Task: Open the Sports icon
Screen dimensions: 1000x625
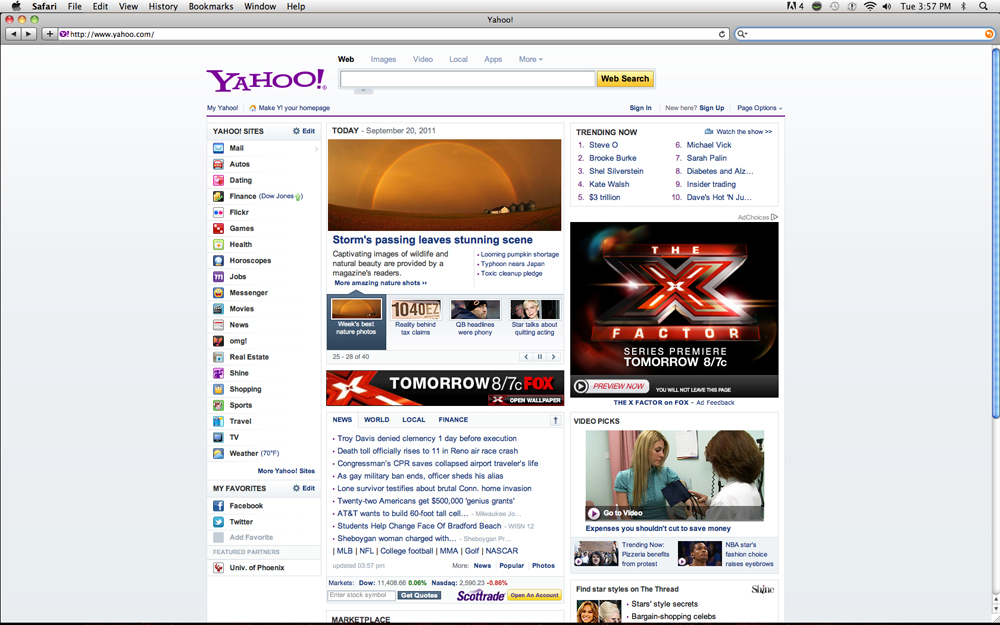Action: click(218, 405)
